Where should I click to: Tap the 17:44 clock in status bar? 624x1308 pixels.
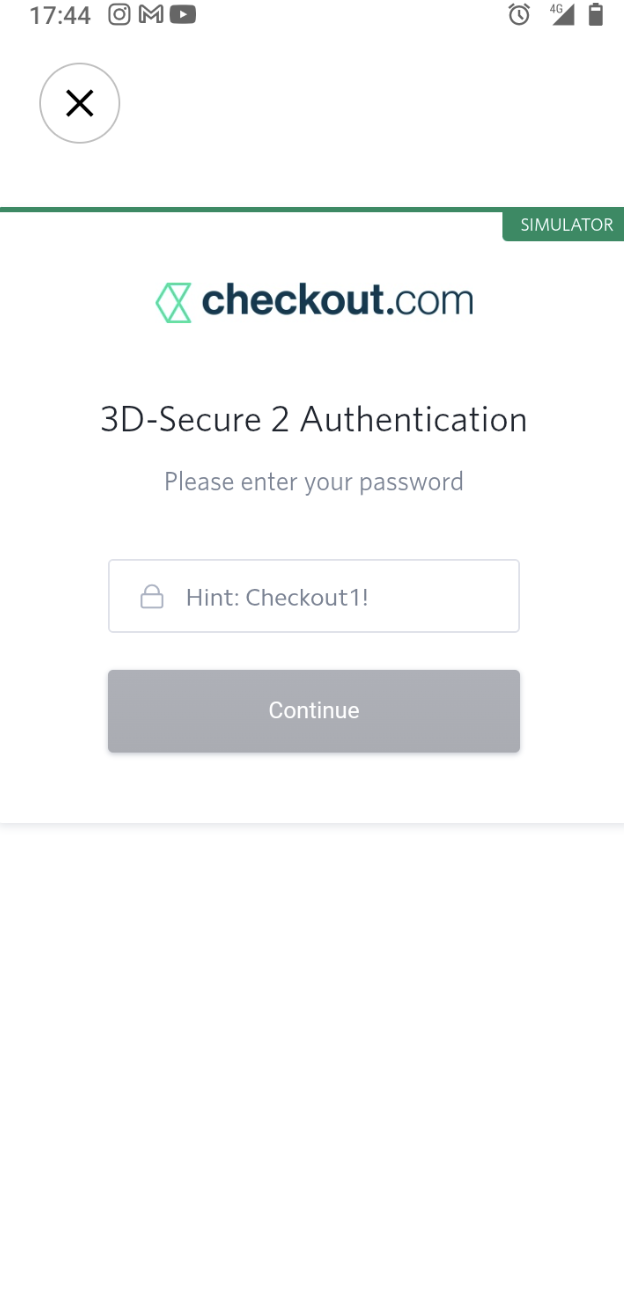(x=60, y=16)
